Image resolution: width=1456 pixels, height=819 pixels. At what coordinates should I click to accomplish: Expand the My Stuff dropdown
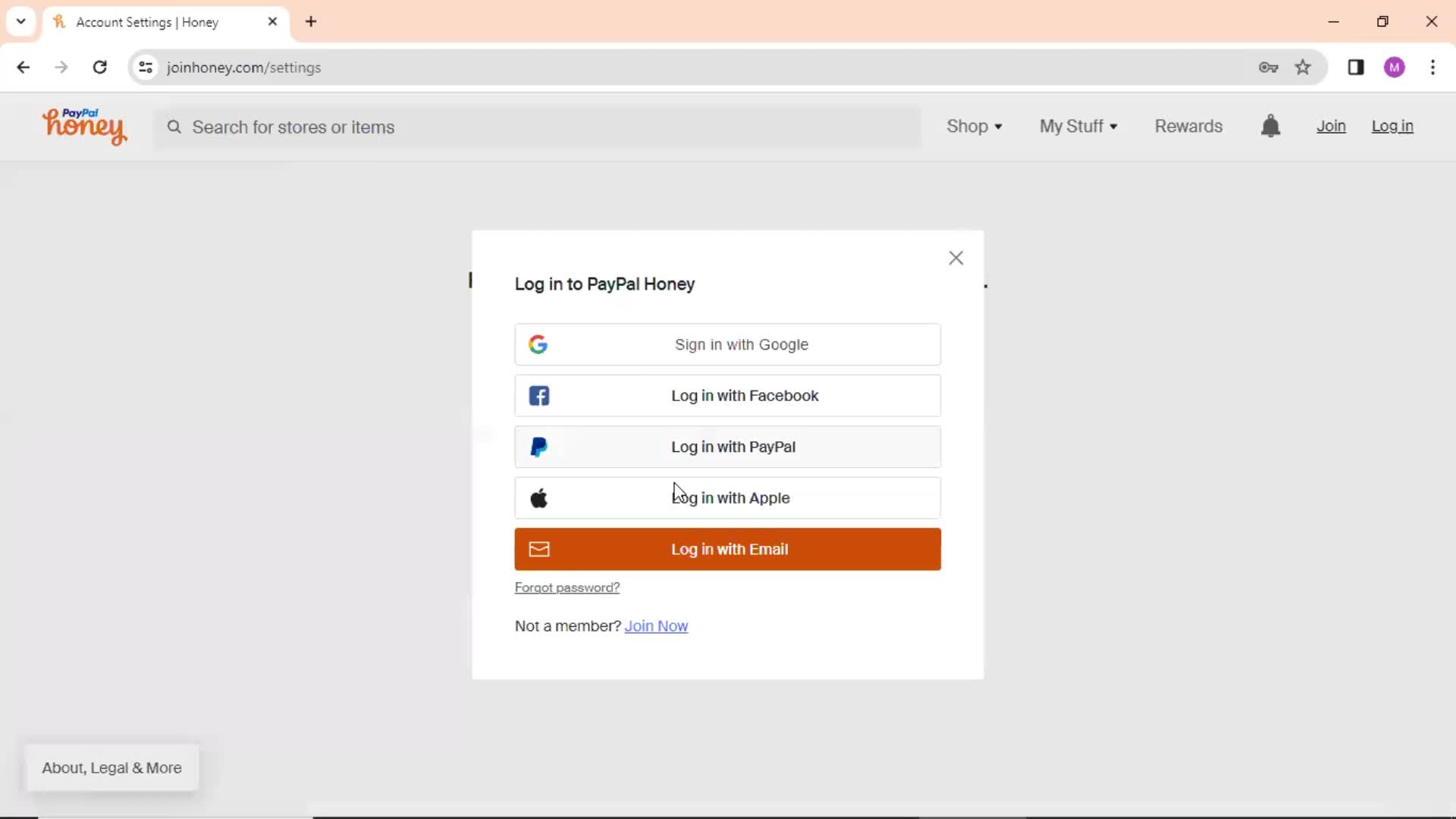(1078, 127)
